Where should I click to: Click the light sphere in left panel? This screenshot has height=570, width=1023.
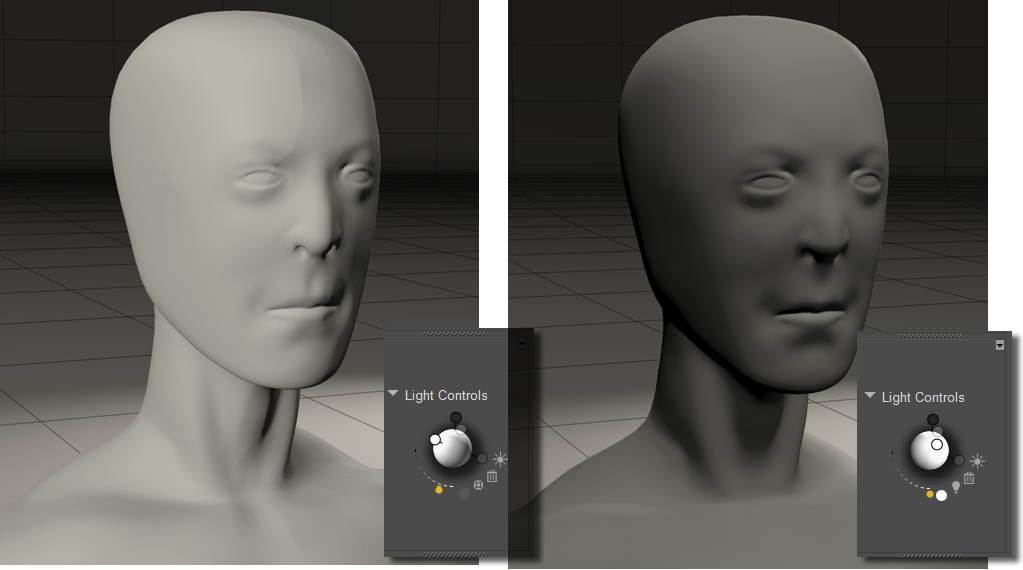pos(451,449)
